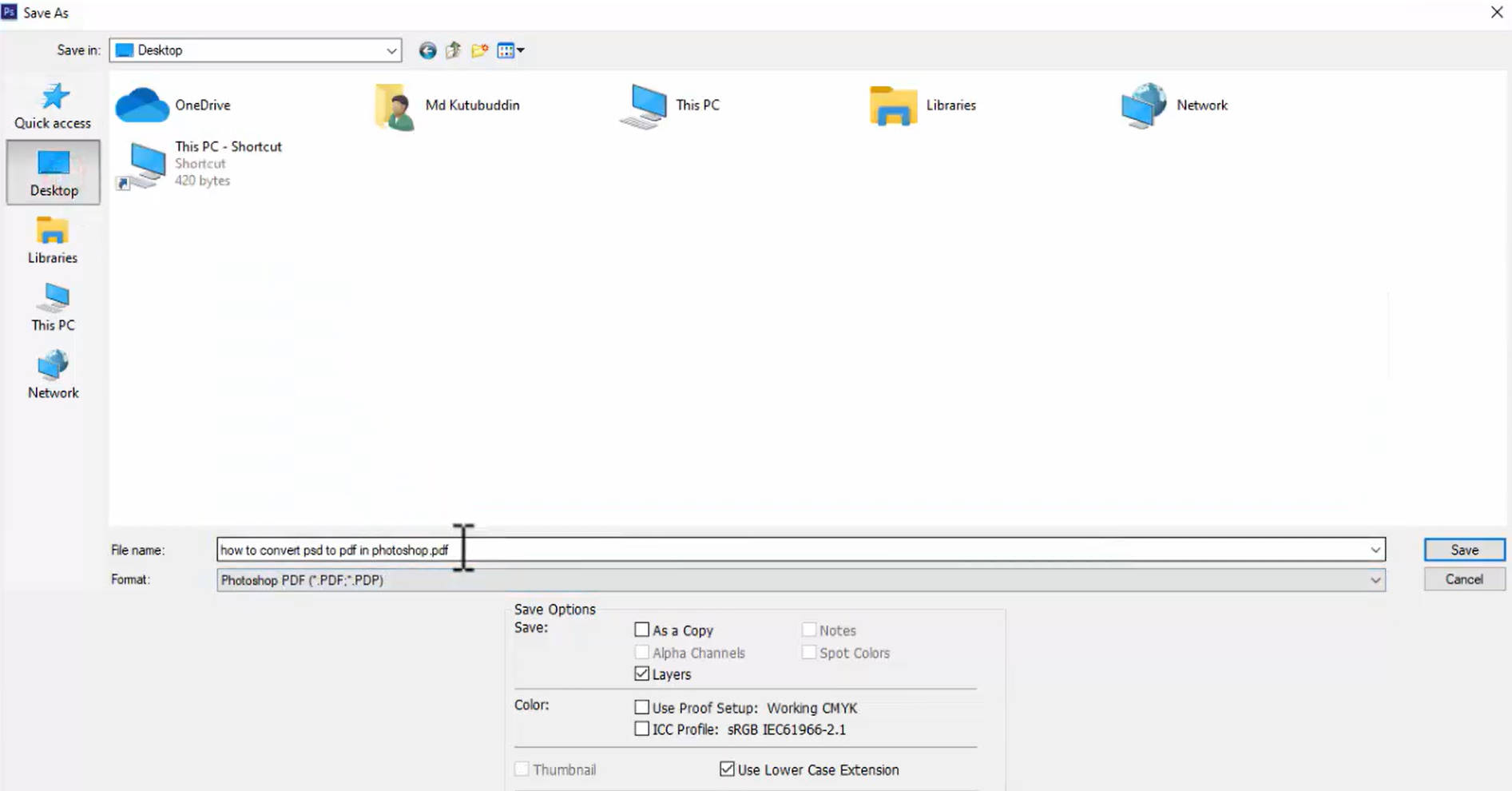Click the Format label

click(130, 579)
